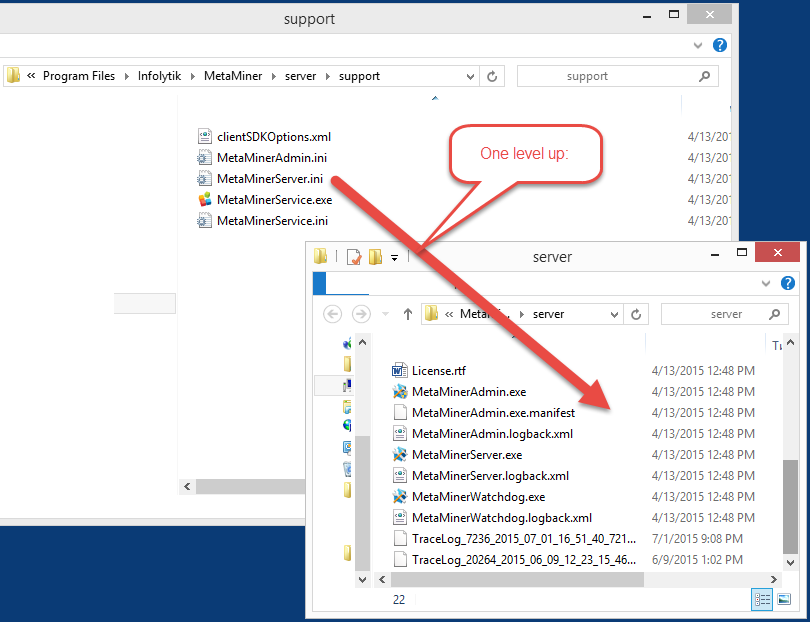Expand the ribbon in support window
Image resolution: width=810 pixels, height=622 pixels.
(x=698, y=45)
